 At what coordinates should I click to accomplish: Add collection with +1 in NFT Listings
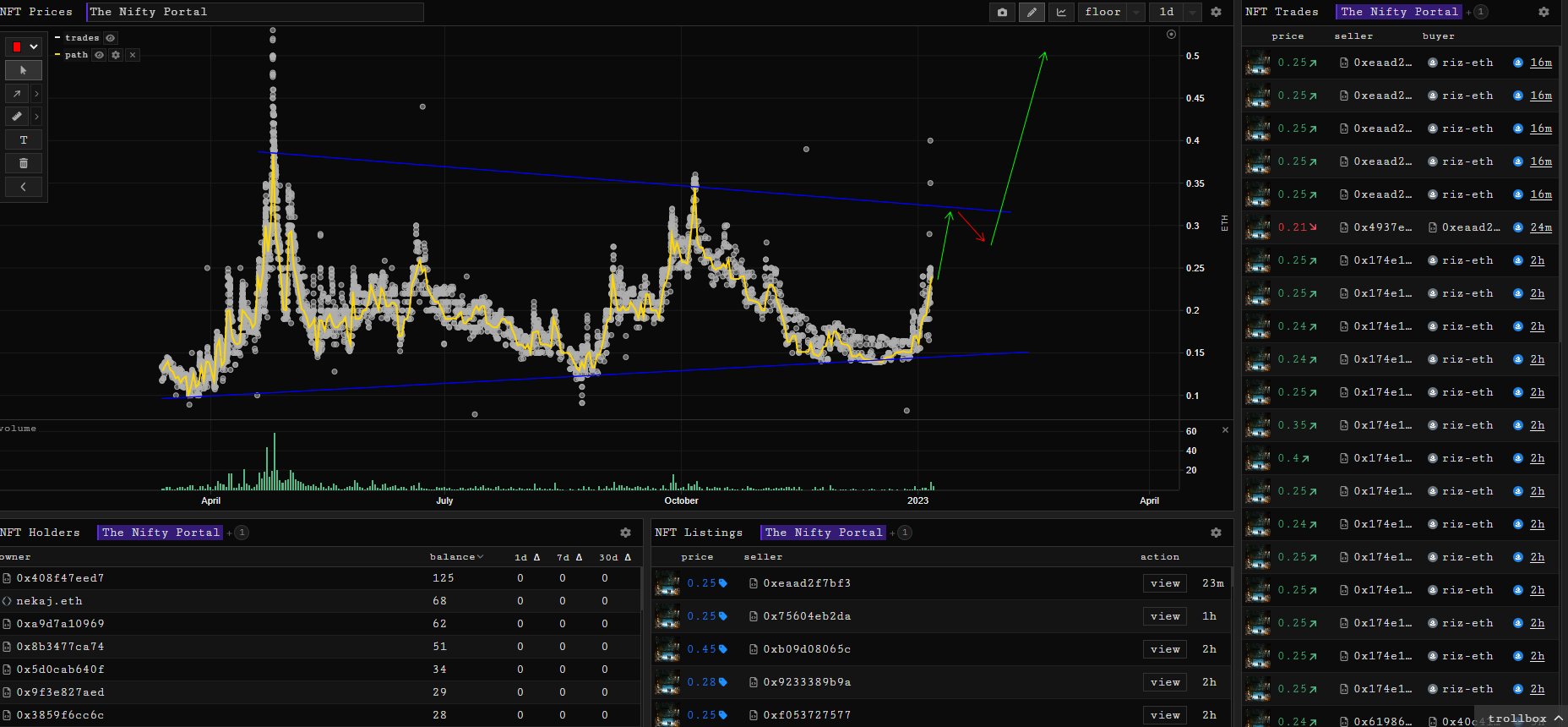[902, 533]
